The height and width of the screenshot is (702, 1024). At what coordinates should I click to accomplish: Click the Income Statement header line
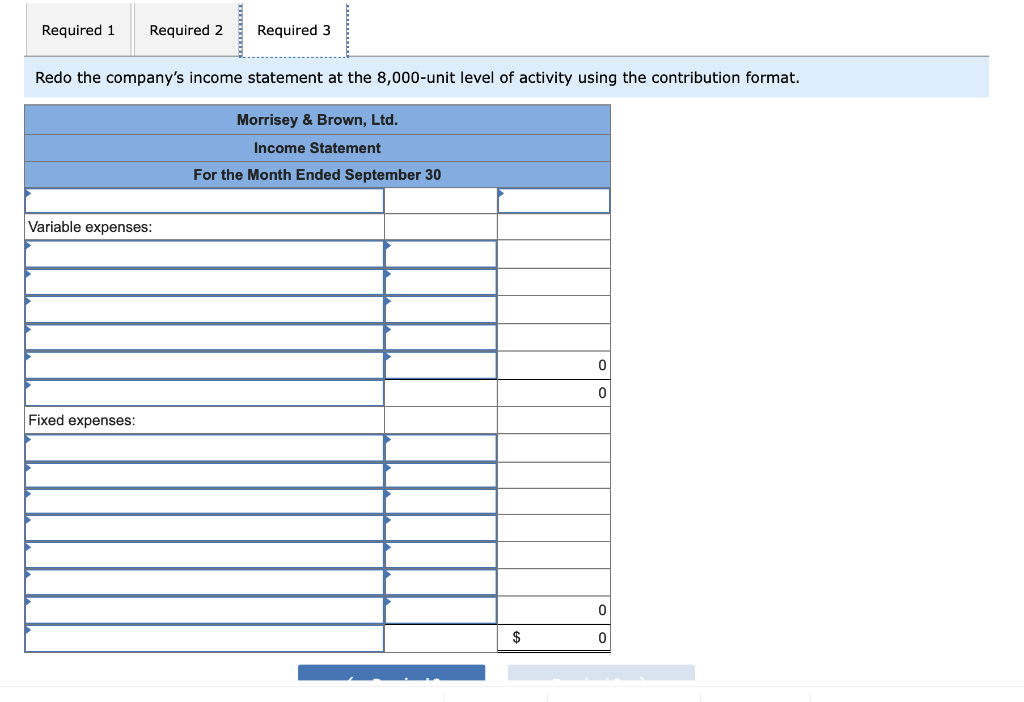(317, 148)
